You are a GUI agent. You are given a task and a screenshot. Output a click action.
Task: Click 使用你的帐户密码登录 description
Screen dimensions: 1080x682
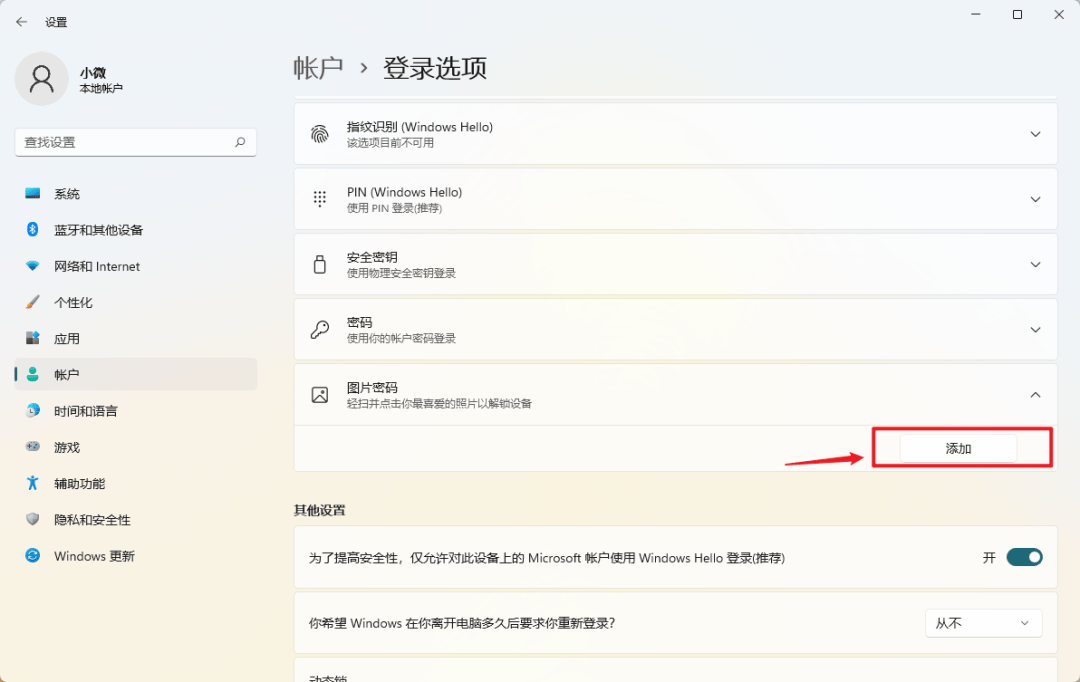pos(402,338)
